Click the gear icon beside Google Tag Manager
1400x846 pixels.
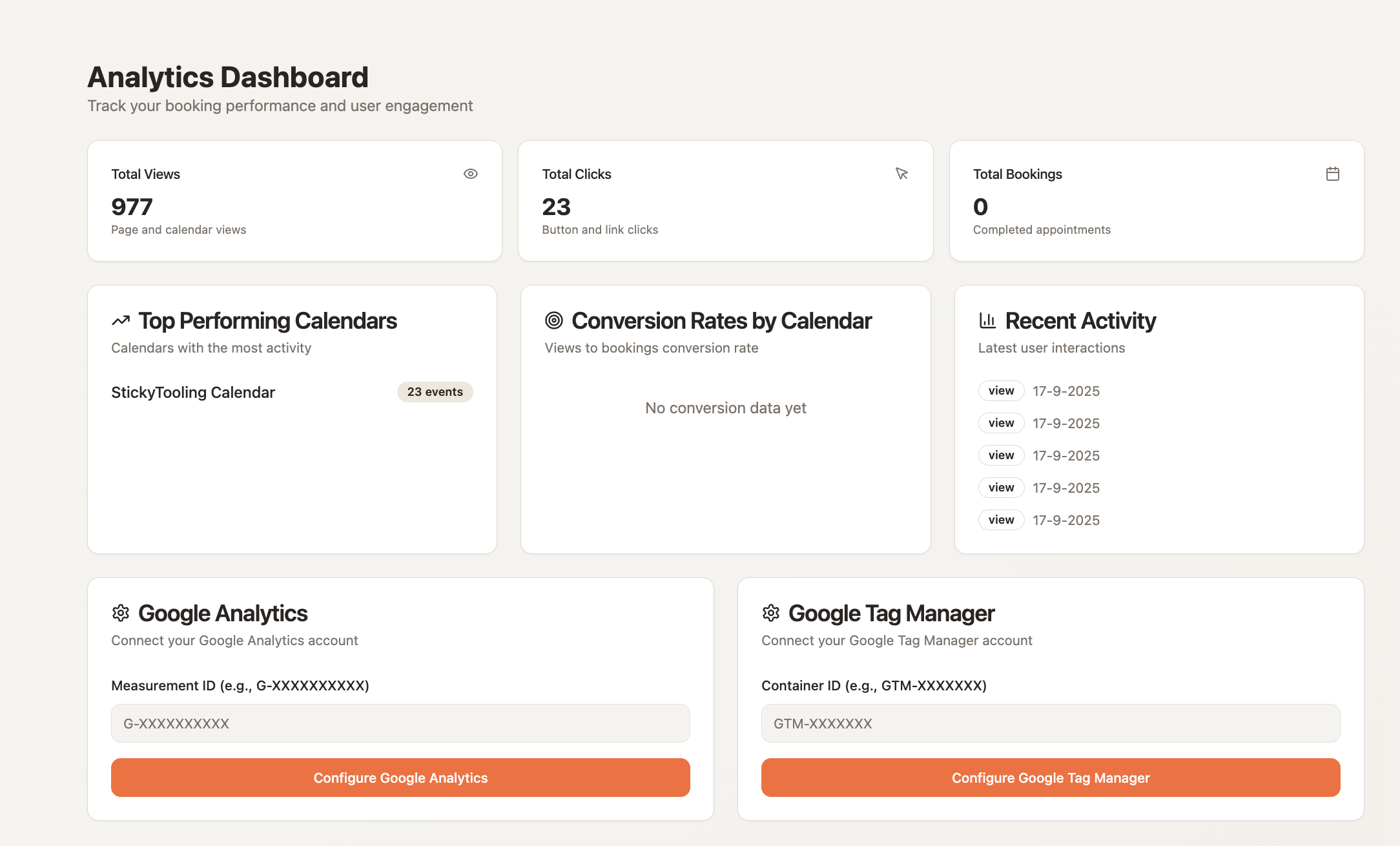pyautogui.click(x=771, y=613)
